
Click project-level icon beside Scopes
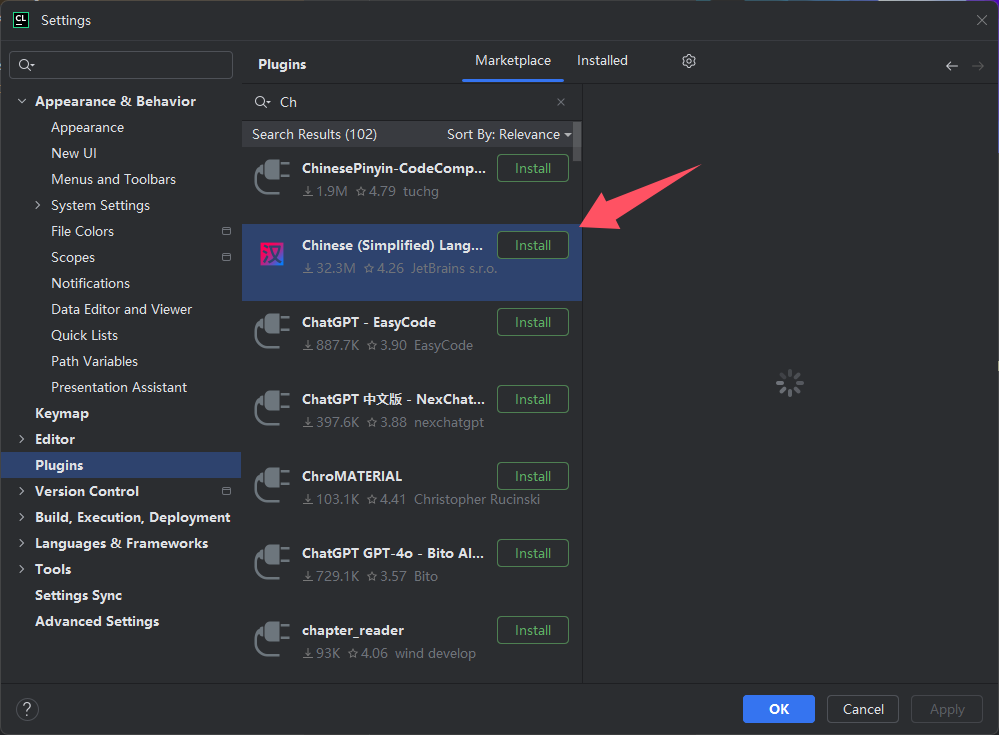point(226,257)
